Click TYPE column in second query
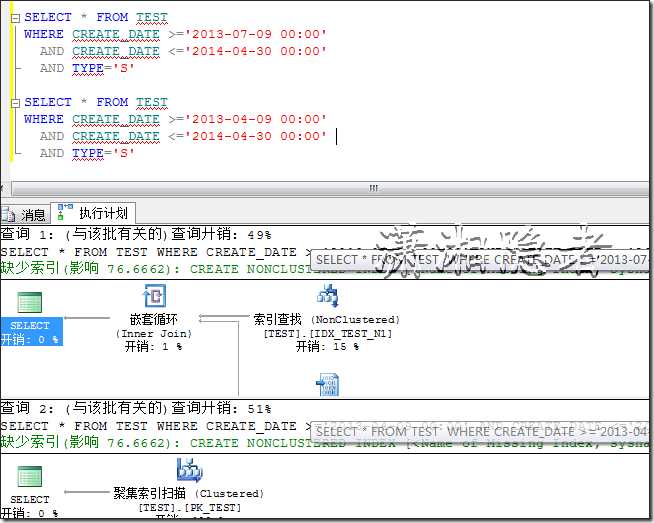This screenshot has width=654, height=523. click(88, 153)
